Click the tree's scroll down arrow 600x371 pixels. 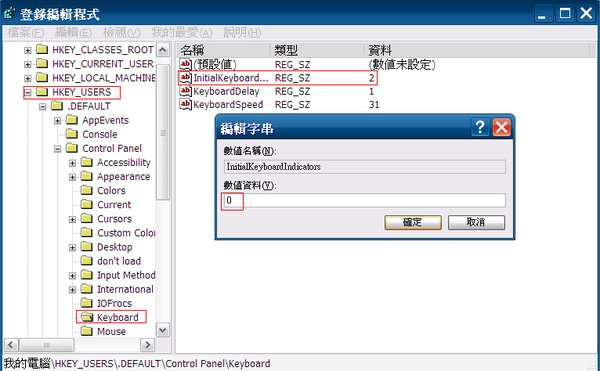click(x=163, y=330)
